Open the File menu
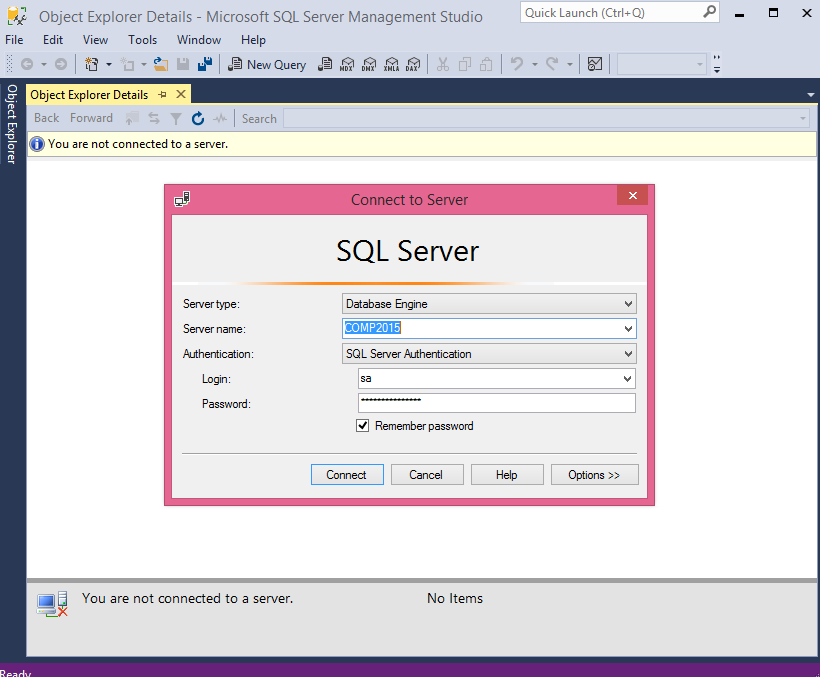This screenshot has height=677, width=820. [14, 40]
